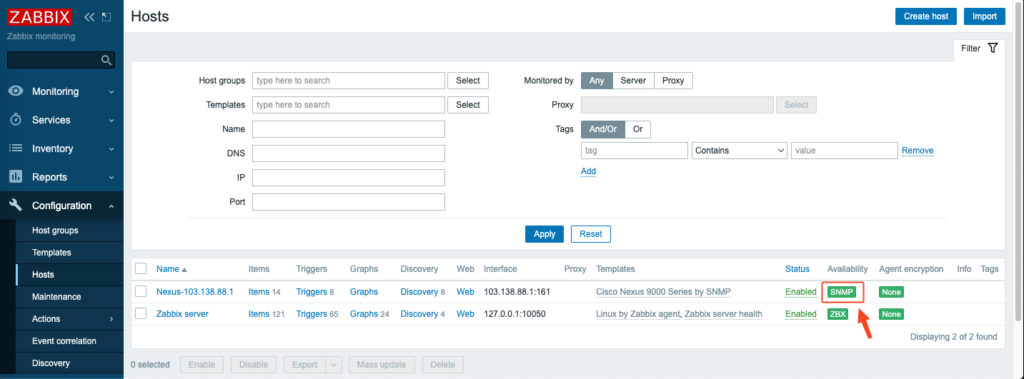Click the Remove tag link
Viewport: 1024px width, 379px height.
[x=918, y=150]
